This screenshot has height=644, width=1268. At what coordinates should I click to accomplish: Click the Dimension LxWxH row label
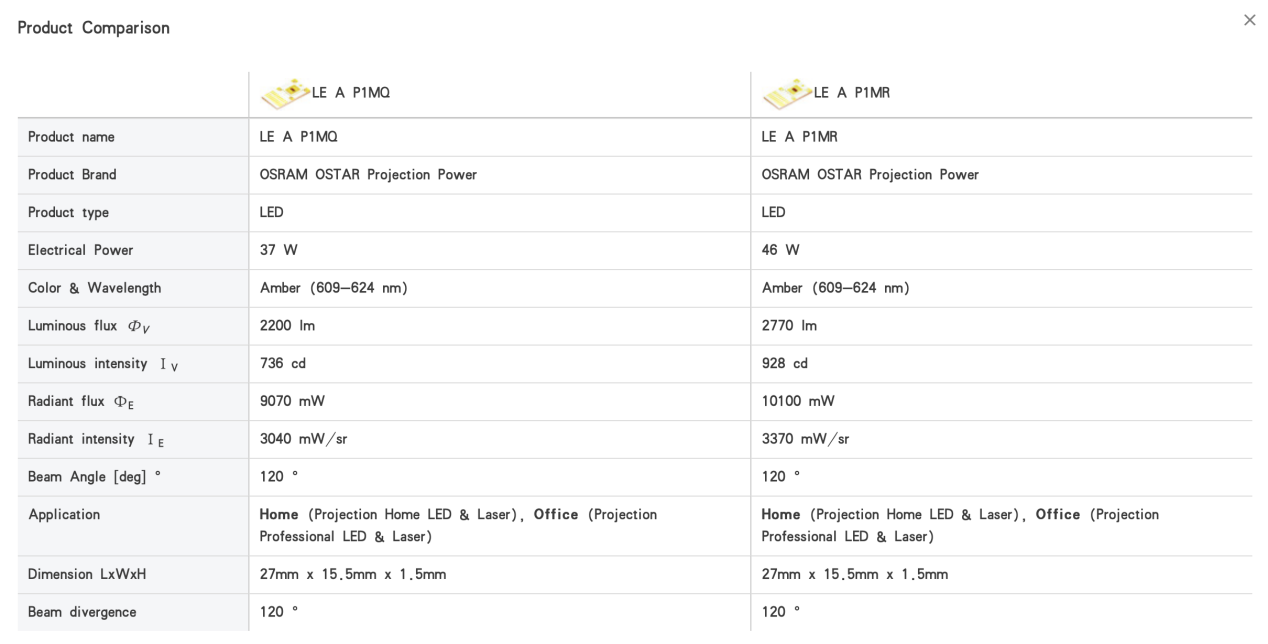point(87,574)
